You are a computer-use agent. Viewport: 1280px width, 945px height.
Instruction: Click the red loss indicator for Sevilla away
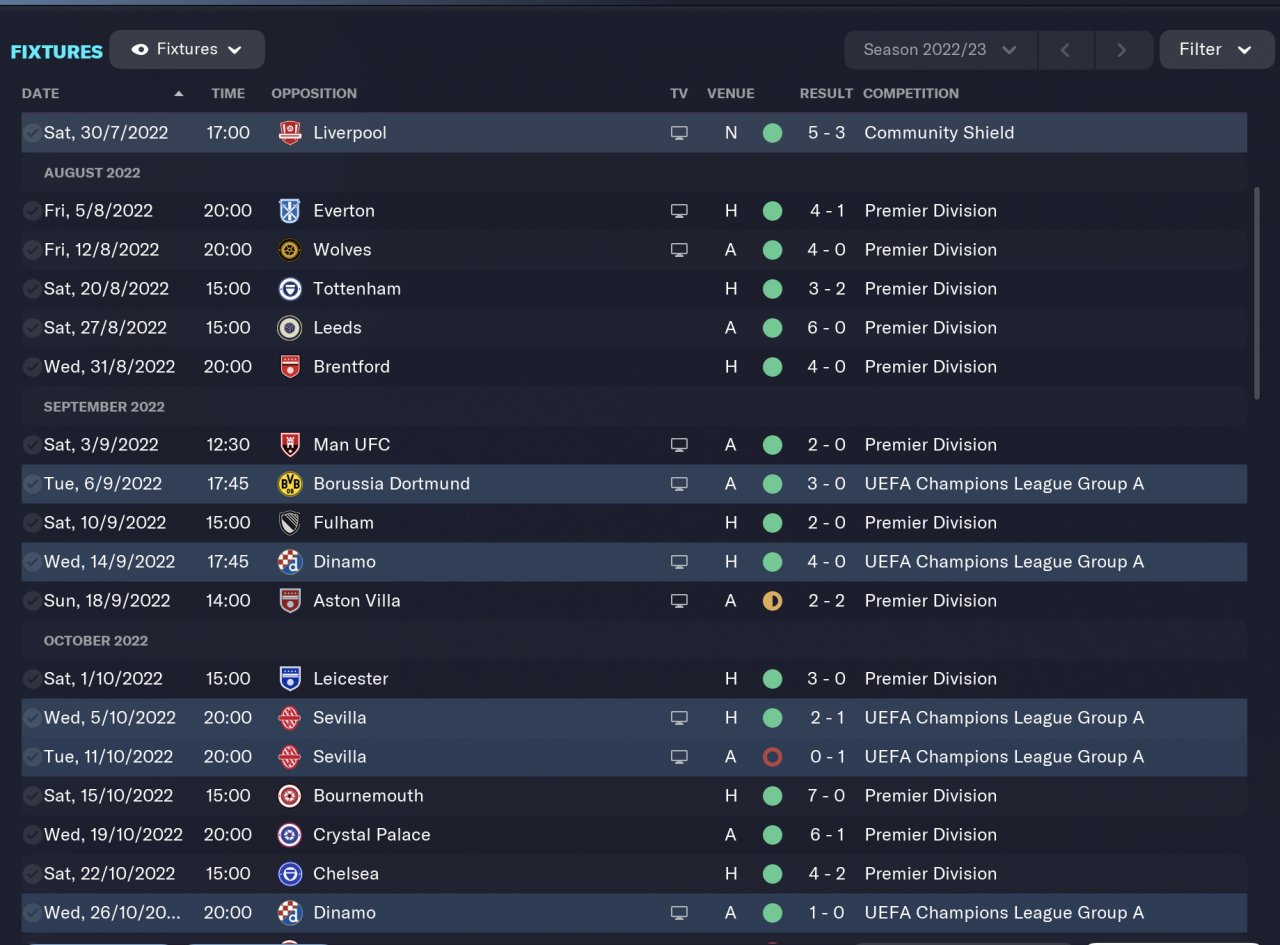[772, 757]
